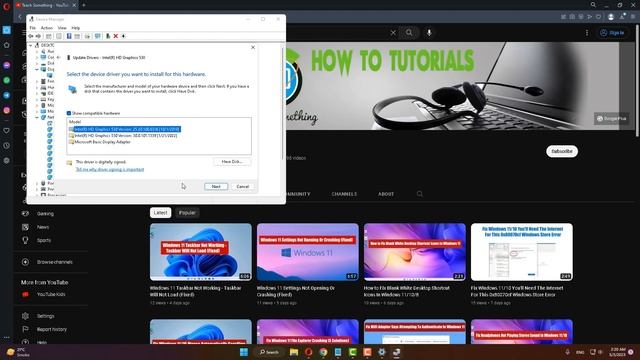Open the heart bookmarks icon in Opera sidebar
The height and width of the screenshot is (360, 640).
pyautogui.click(x=7, y=131)
